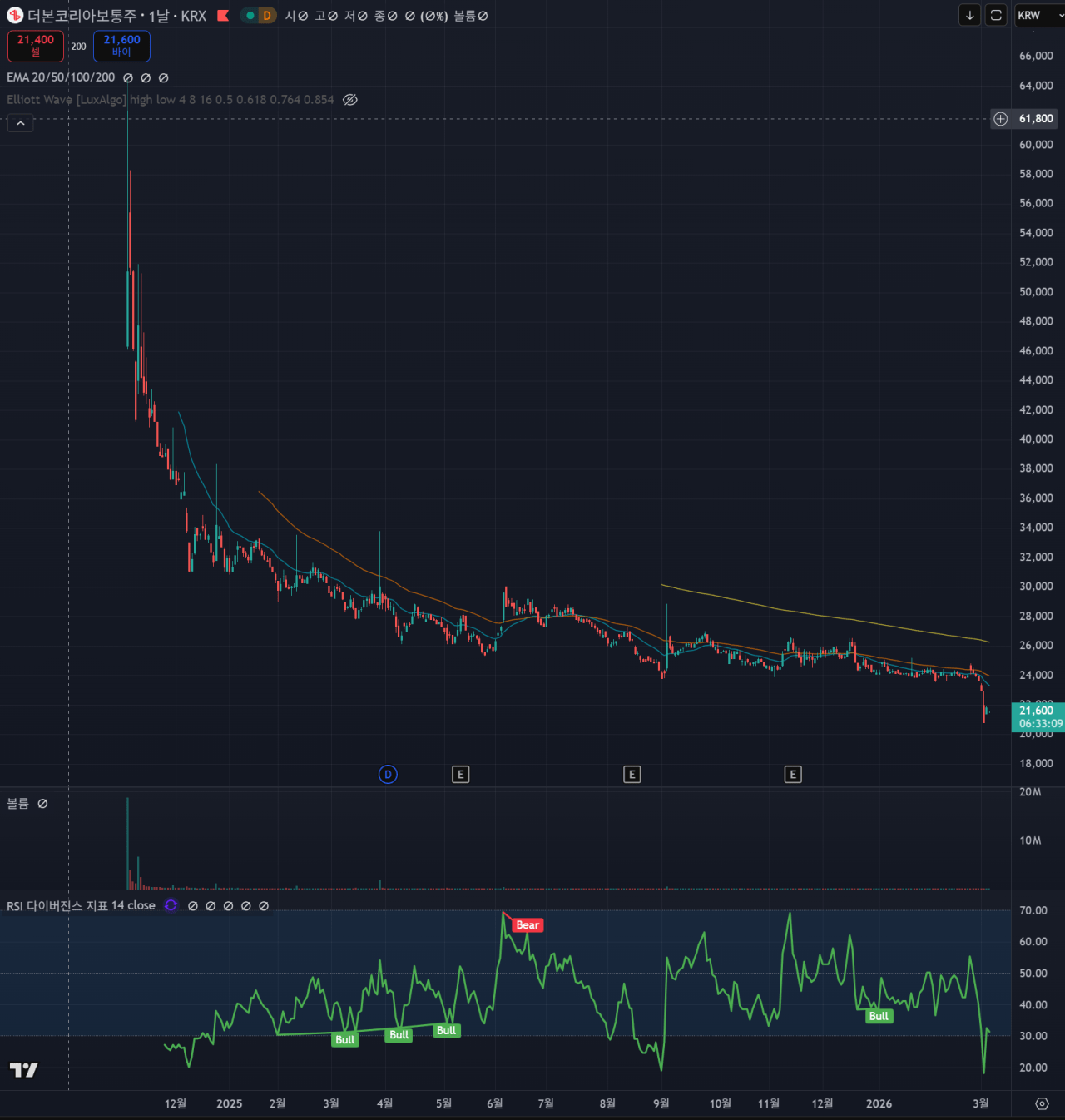Click the blue D dividend marker
The width and height of the screenshot is (1065, 1120).
point(388,775)
